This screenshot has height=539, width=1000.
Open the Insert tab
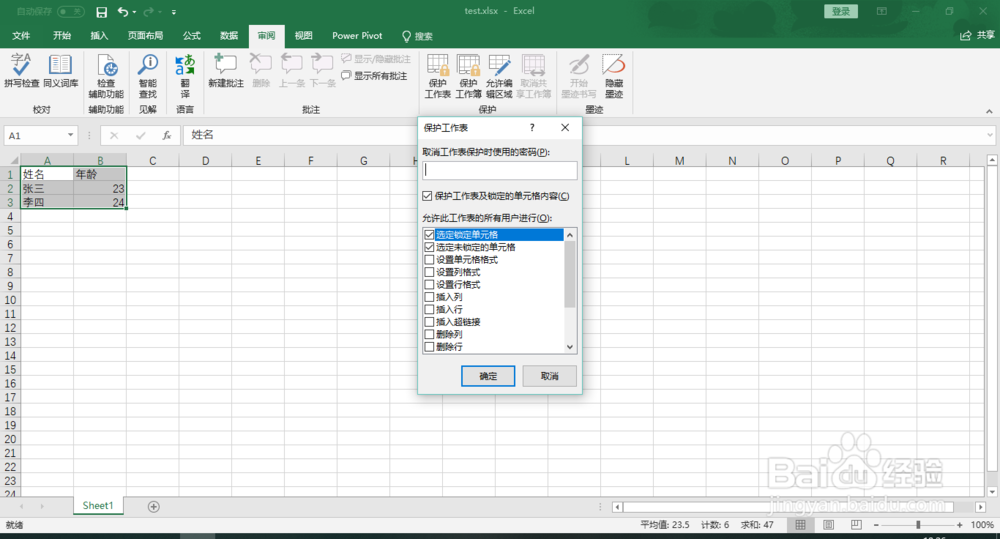[x=99, y=36]
